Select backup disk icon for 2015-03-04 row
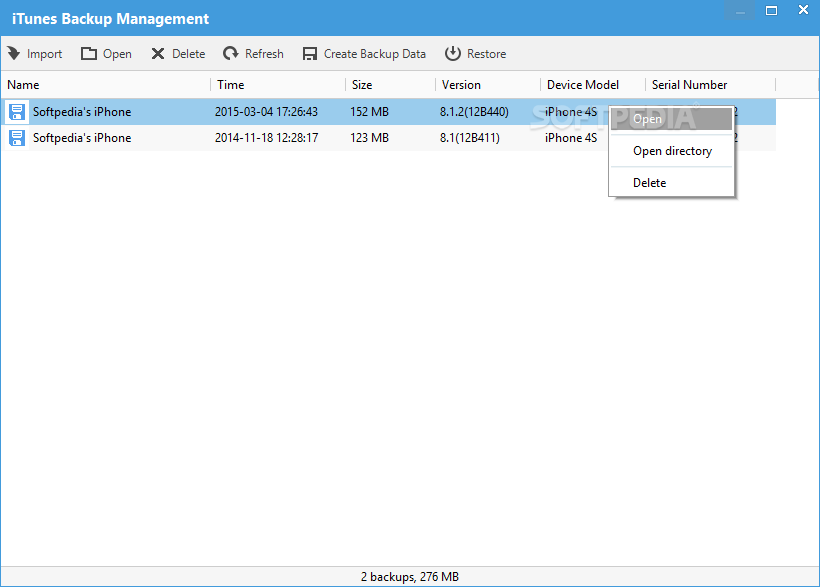This screenshot has width=820, height=587. (17, 112)
